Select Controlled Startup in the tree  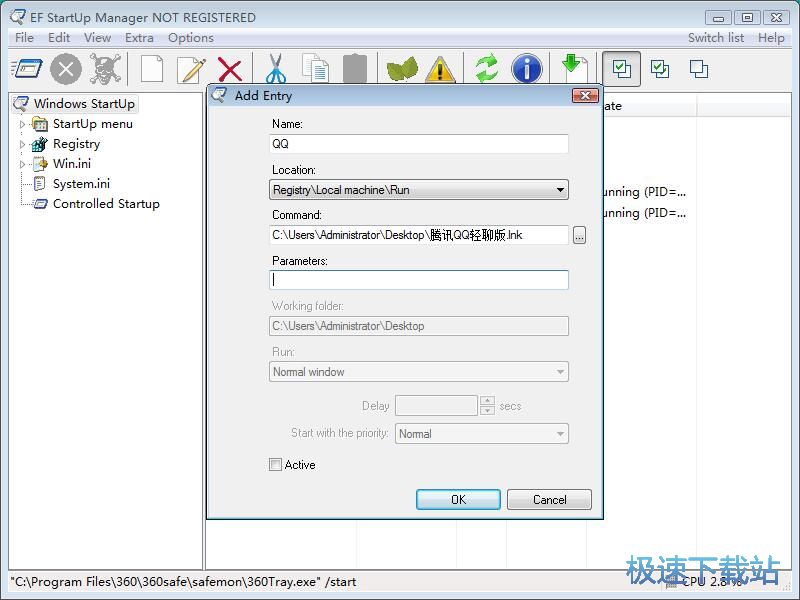coord(106,204)
